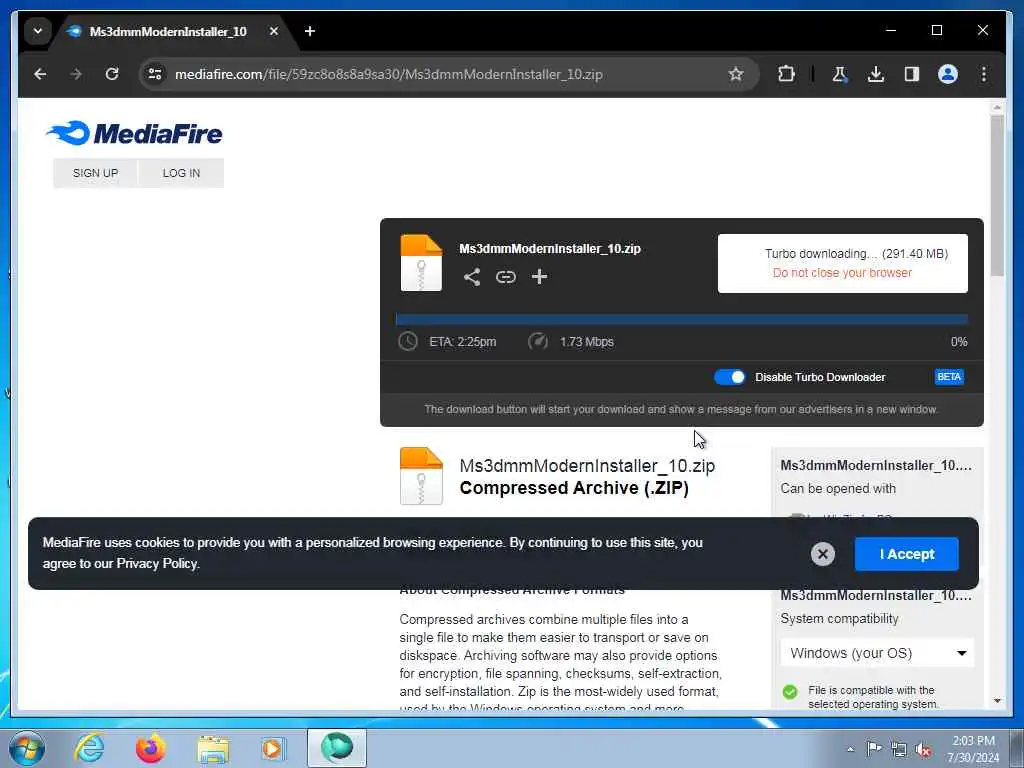Click the active browser taskbar icon
This screenshot has width=1024, height=768.
pyautogui.click(x=337, y=748)
